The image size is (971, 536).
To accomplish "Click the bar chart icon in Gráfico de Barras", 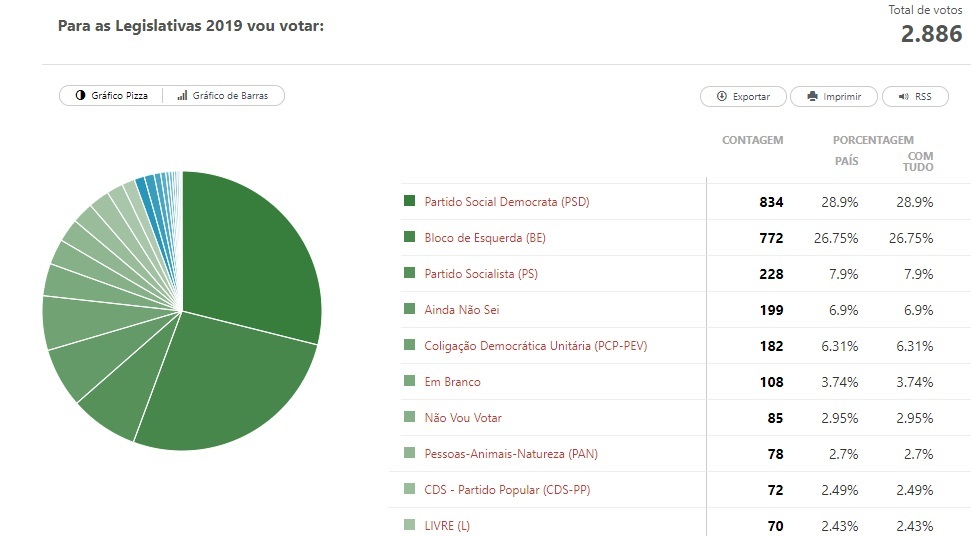I will click(182, 96).
